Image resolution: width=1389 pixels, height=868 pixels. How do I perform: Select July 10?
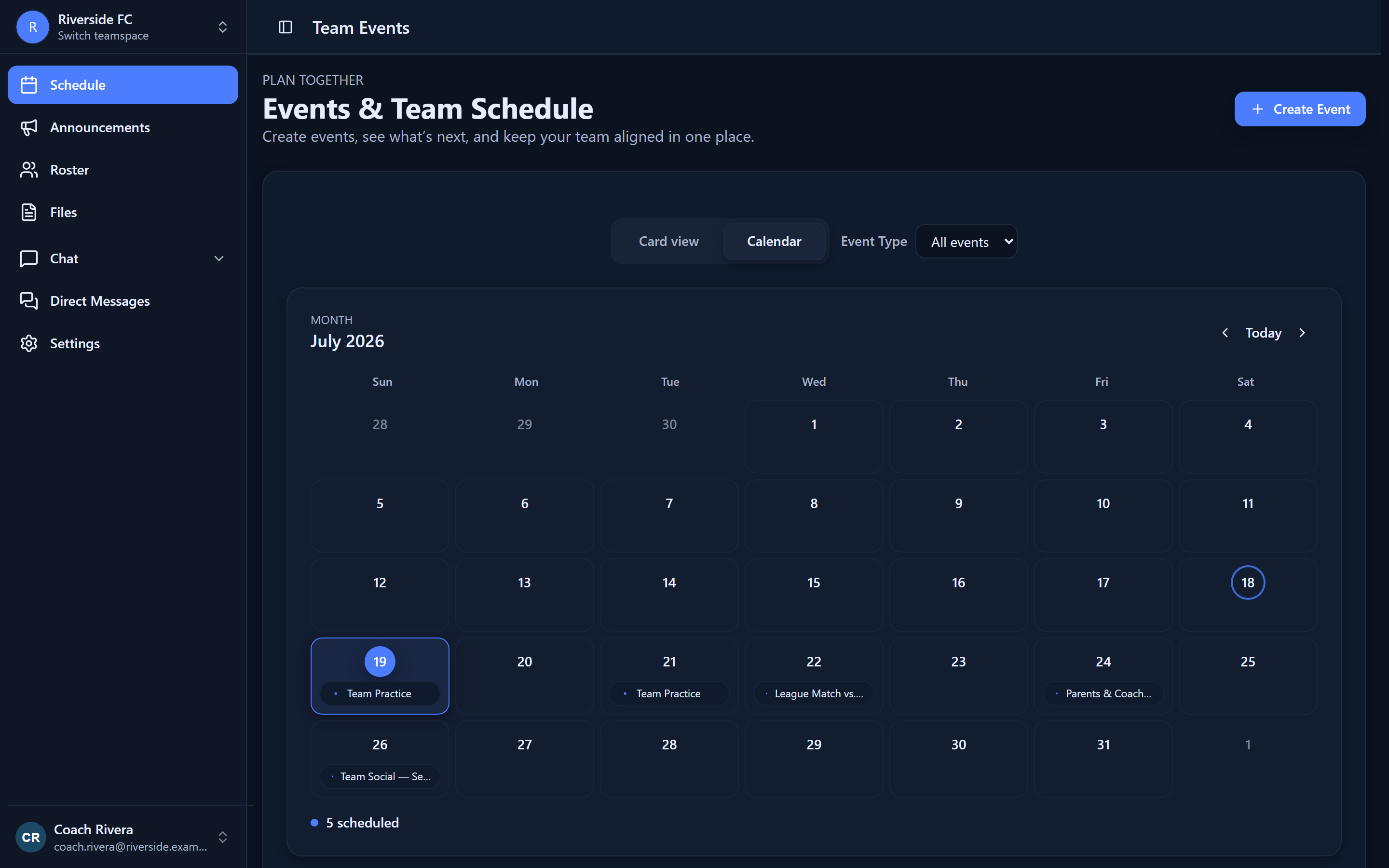click(x=1103, y=515)
